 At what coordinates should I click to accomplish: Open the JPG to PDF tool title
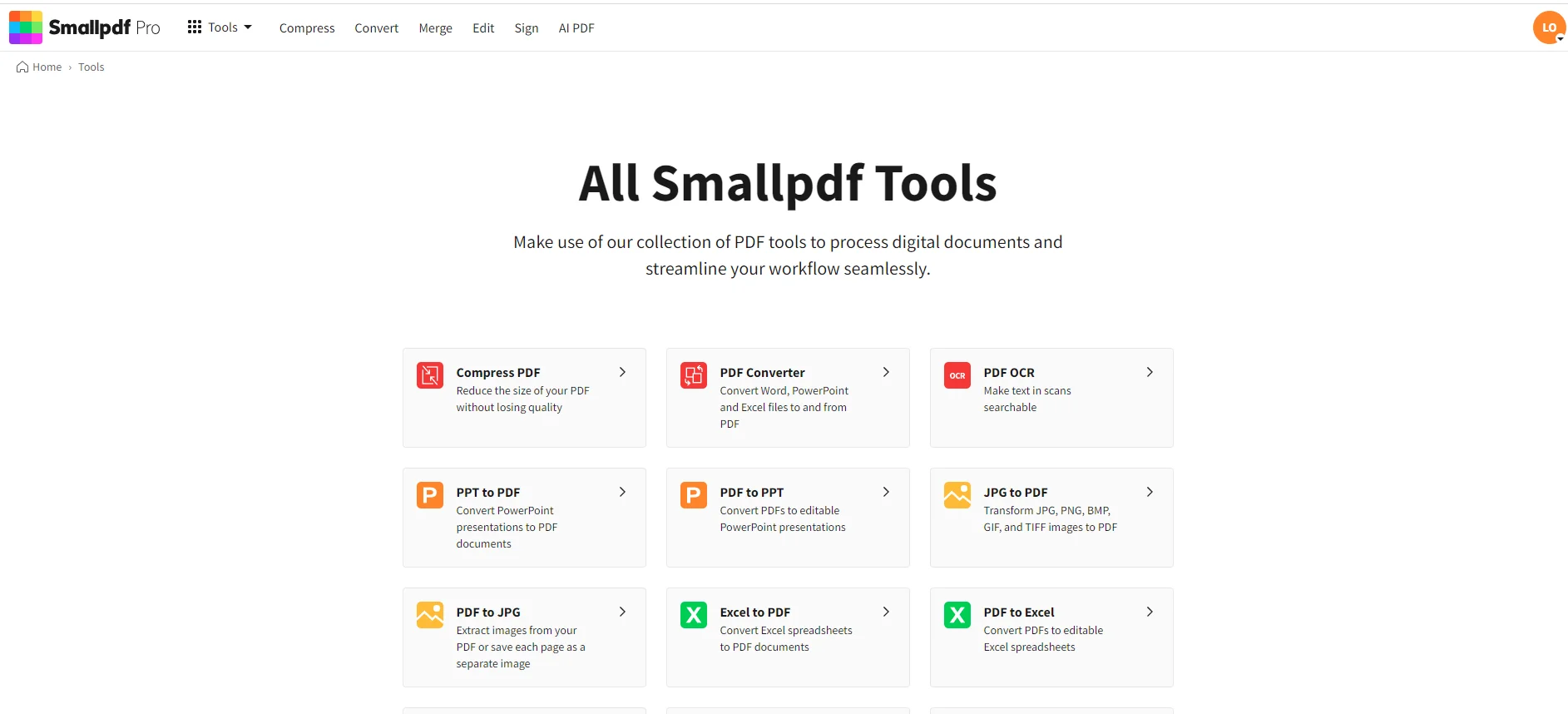click(1016, 493)
